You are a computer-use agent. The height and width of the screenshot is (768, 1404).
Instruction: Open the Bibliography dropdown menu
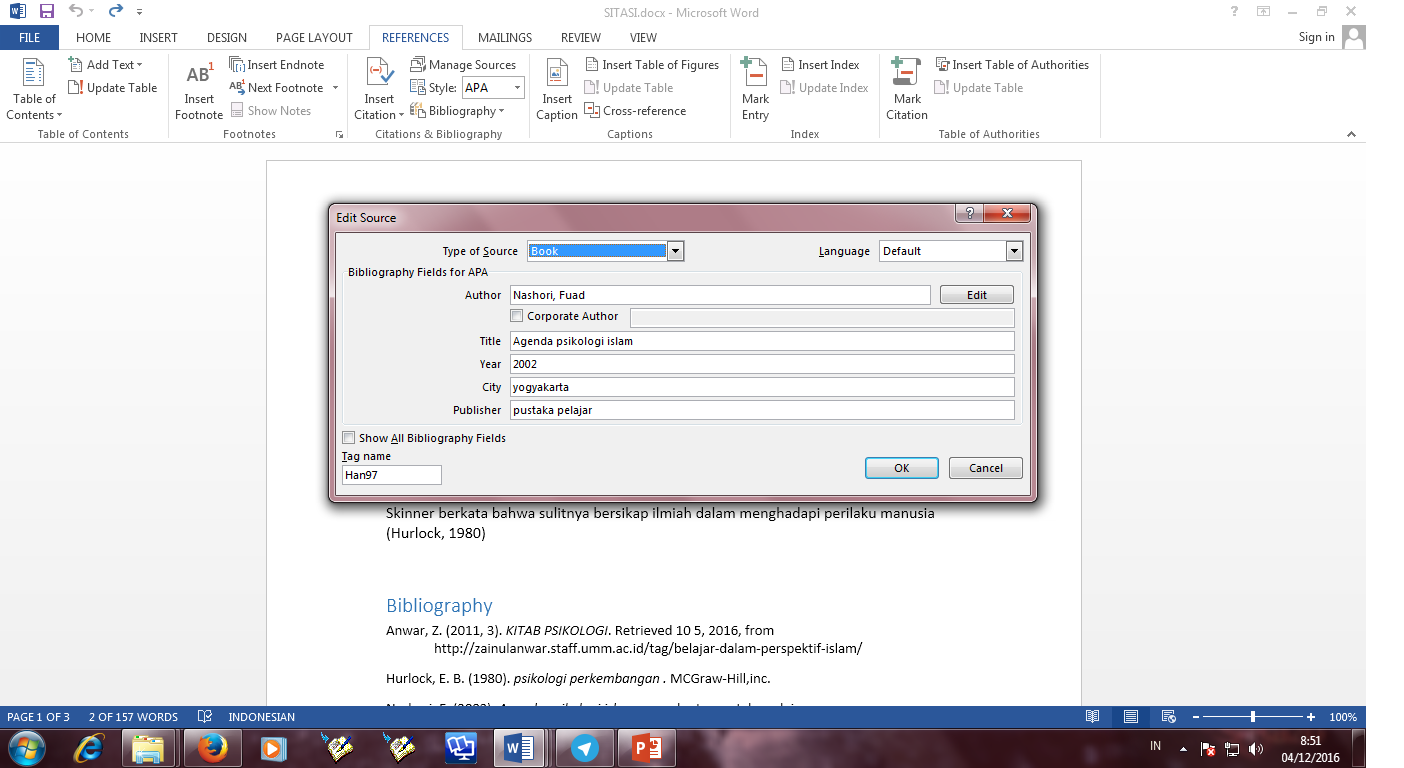point(459,111)
